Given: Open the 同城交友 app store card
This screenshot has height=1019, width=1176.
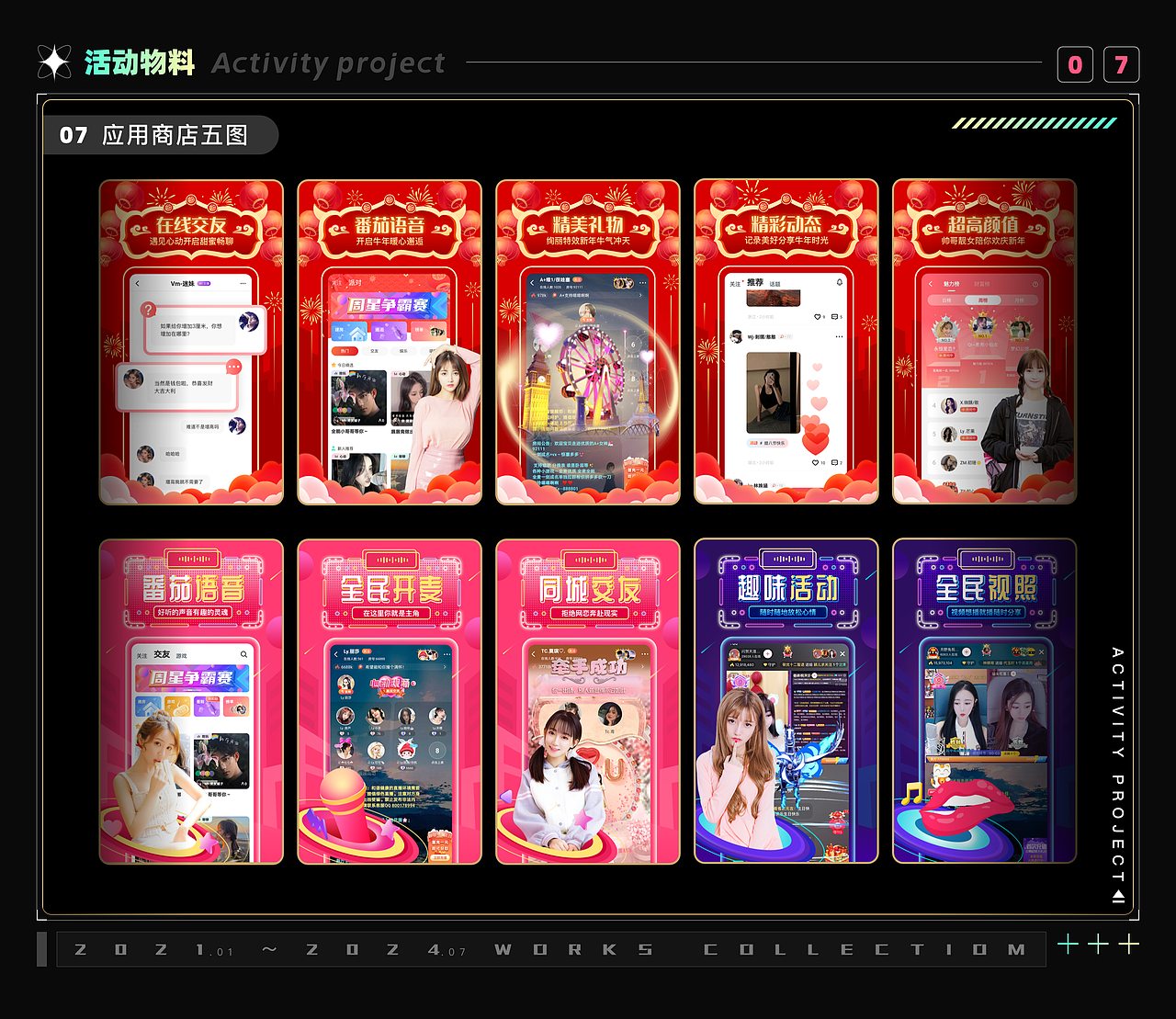Looking at the screenshot, I should coord(588,701).
